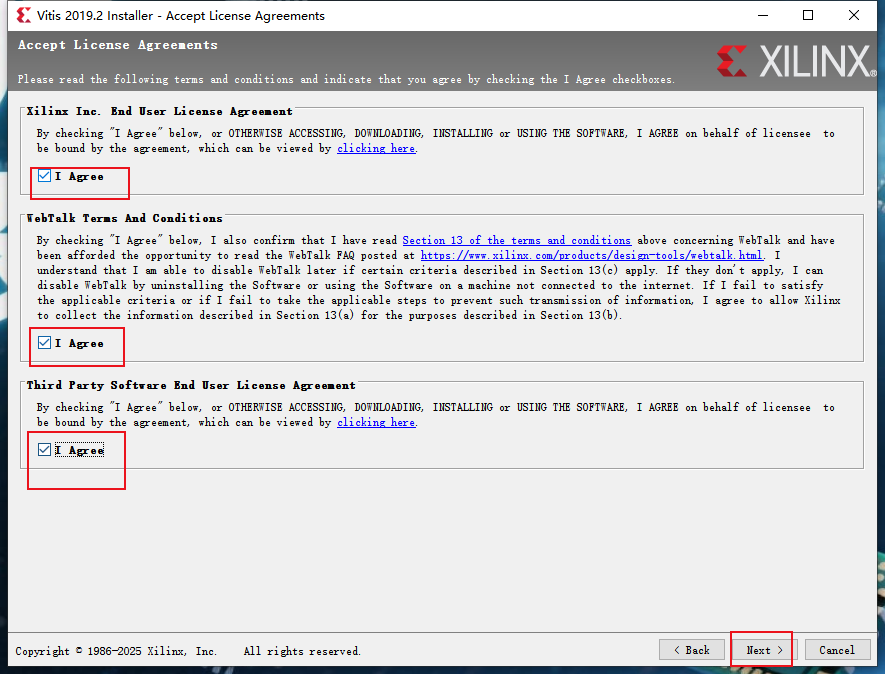This screenshot has width=885, height=674.
Task: Open Section 13 of the terms and conditions link
Action: (x=516, y=240)
